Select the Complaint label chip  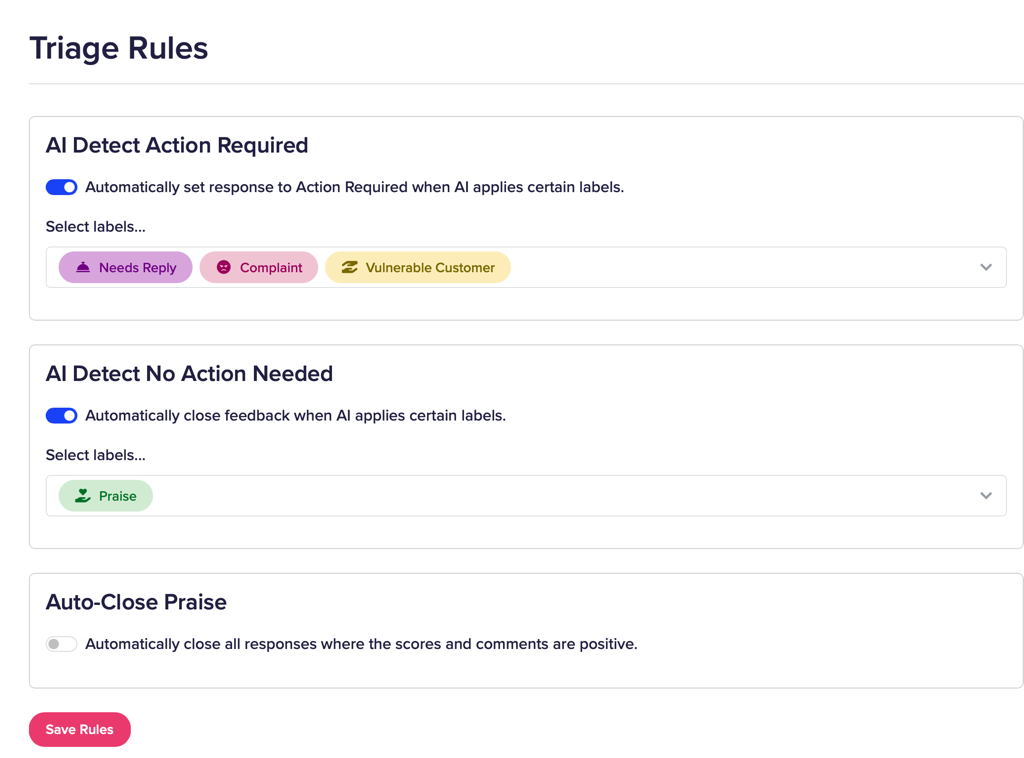(x=258, y=267)
